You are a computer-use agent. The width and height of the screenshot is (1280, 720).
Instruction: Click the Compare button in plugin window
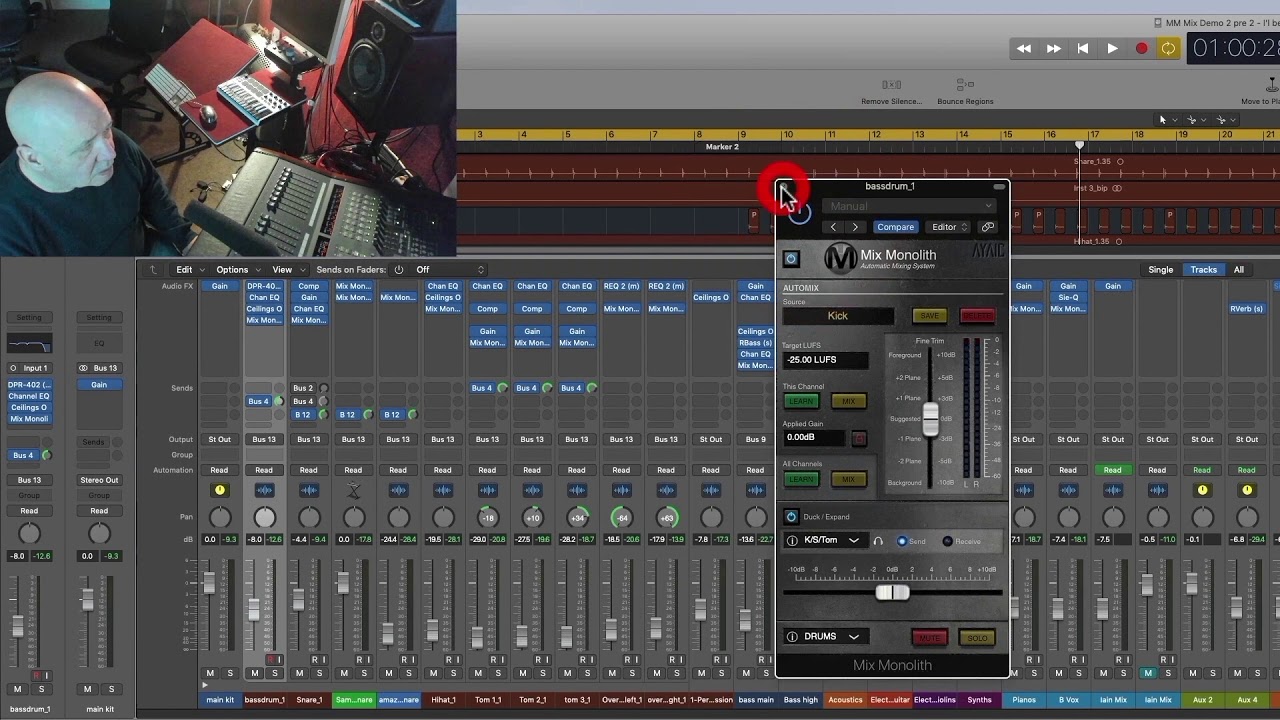pos(895,227)
